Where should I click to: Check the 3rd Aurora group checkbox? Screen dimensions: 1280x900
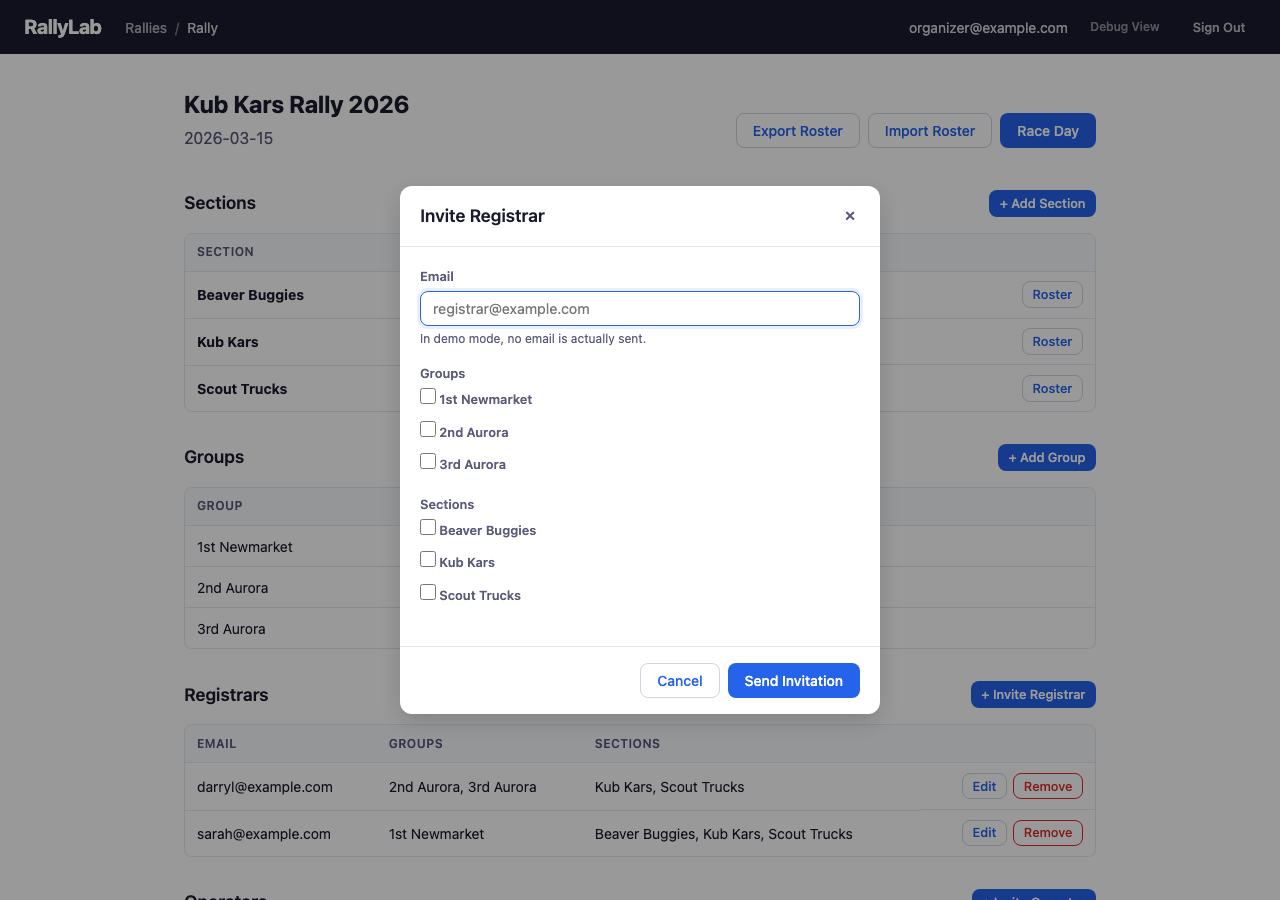pos(428,461)
